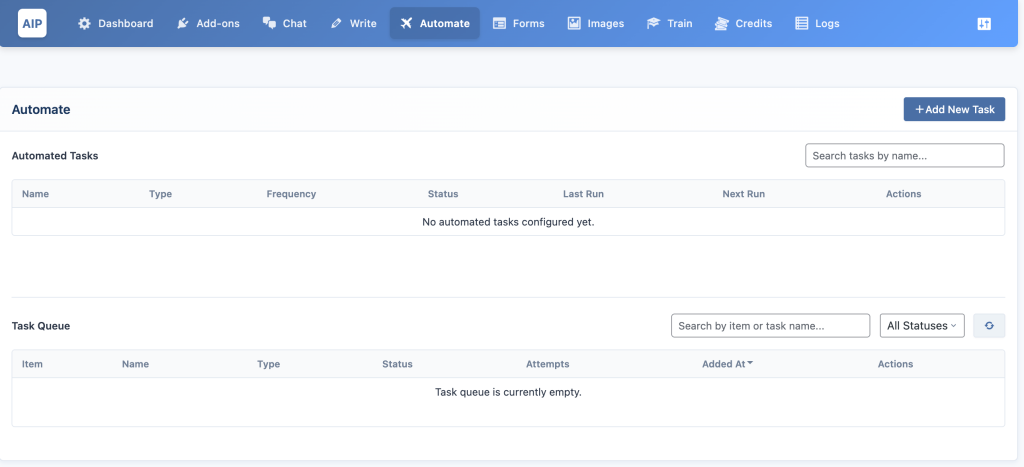Click the sync arrows icon in top bar

point(984,24)
